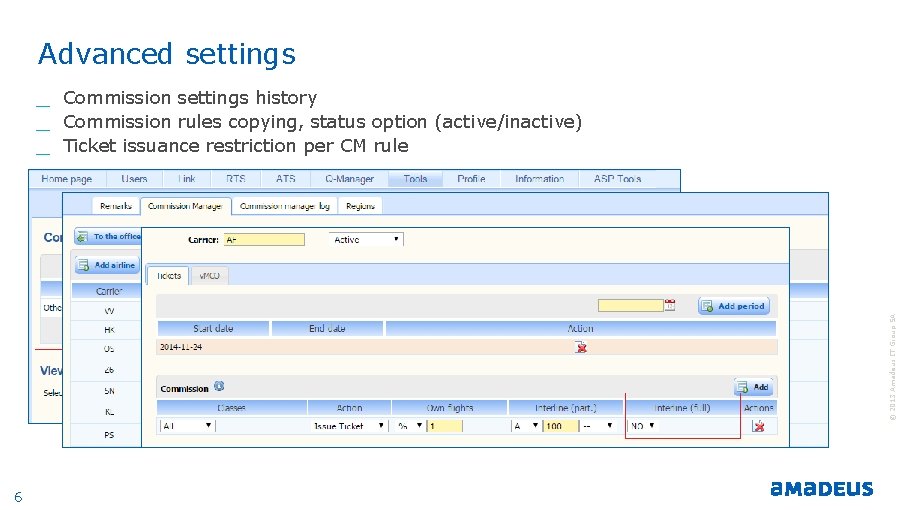Screen dimensions: 907x510
Task: Open Profile menu in back window
Action: (471, 179)
